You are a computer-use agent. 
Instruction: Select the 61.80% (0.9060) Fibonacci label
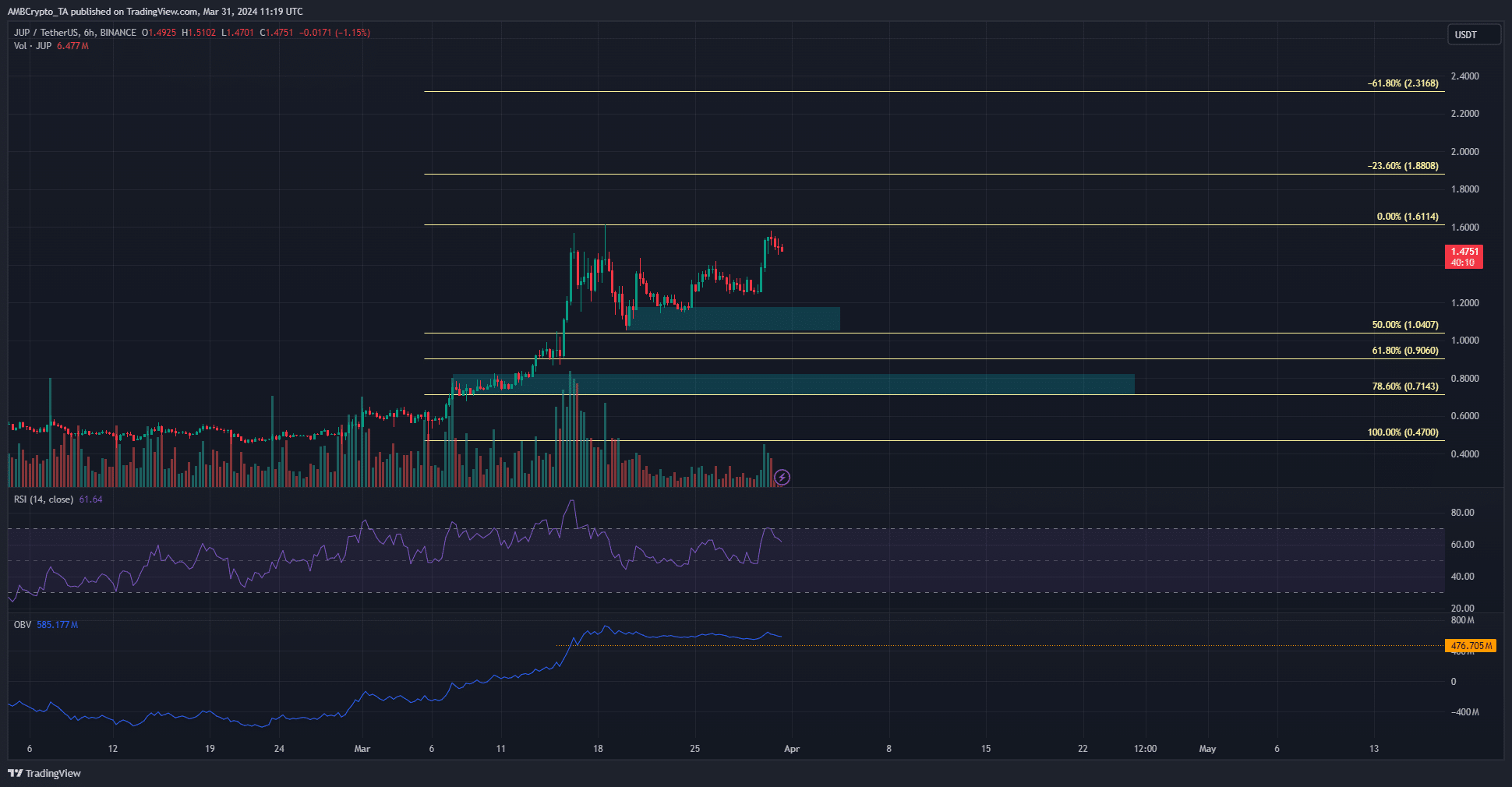[x=1405, y=351]
